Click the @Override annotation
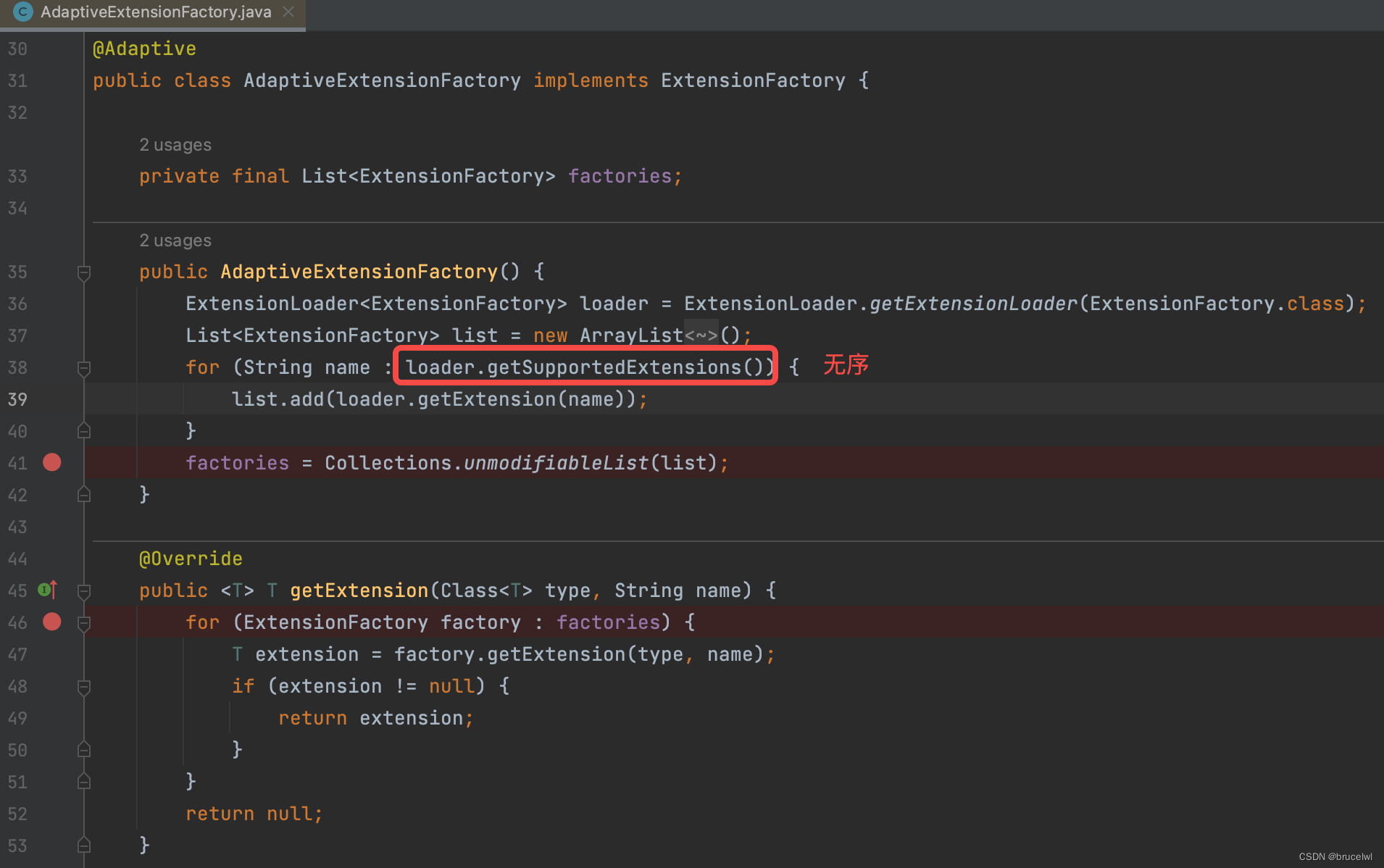The height and width of the screenshot is (868, 1384). point(191,559)
